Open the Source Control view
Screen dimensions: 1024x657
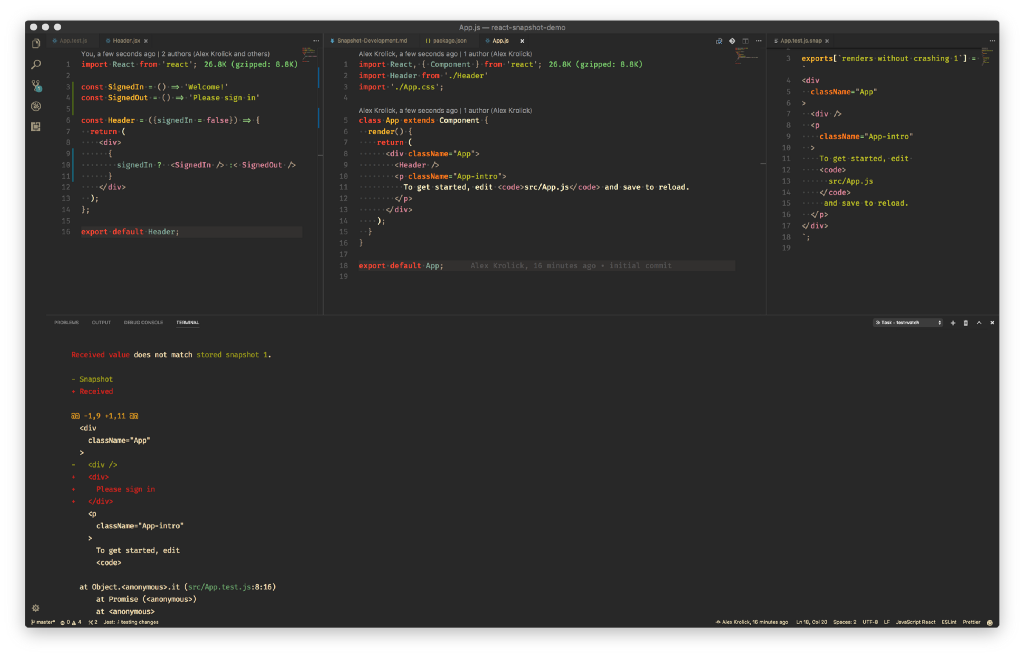click(36, 86)
